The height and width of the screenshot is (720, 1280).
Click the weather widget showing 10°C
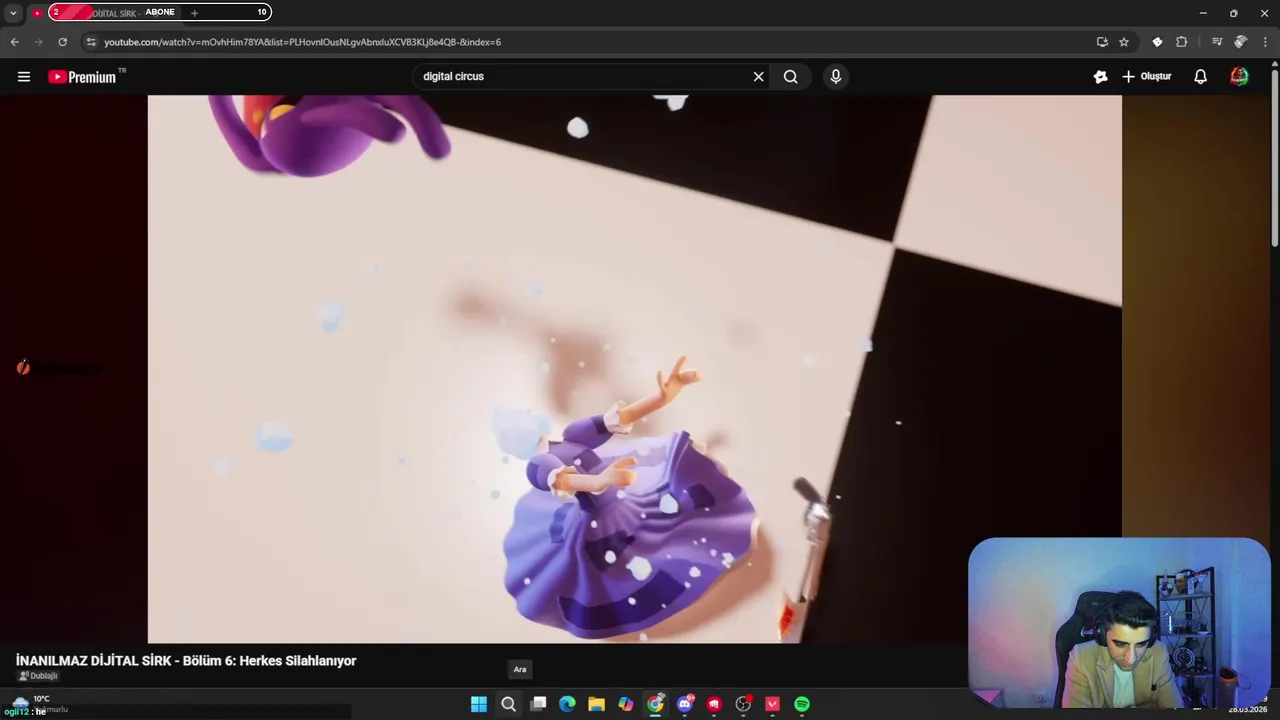38,704
